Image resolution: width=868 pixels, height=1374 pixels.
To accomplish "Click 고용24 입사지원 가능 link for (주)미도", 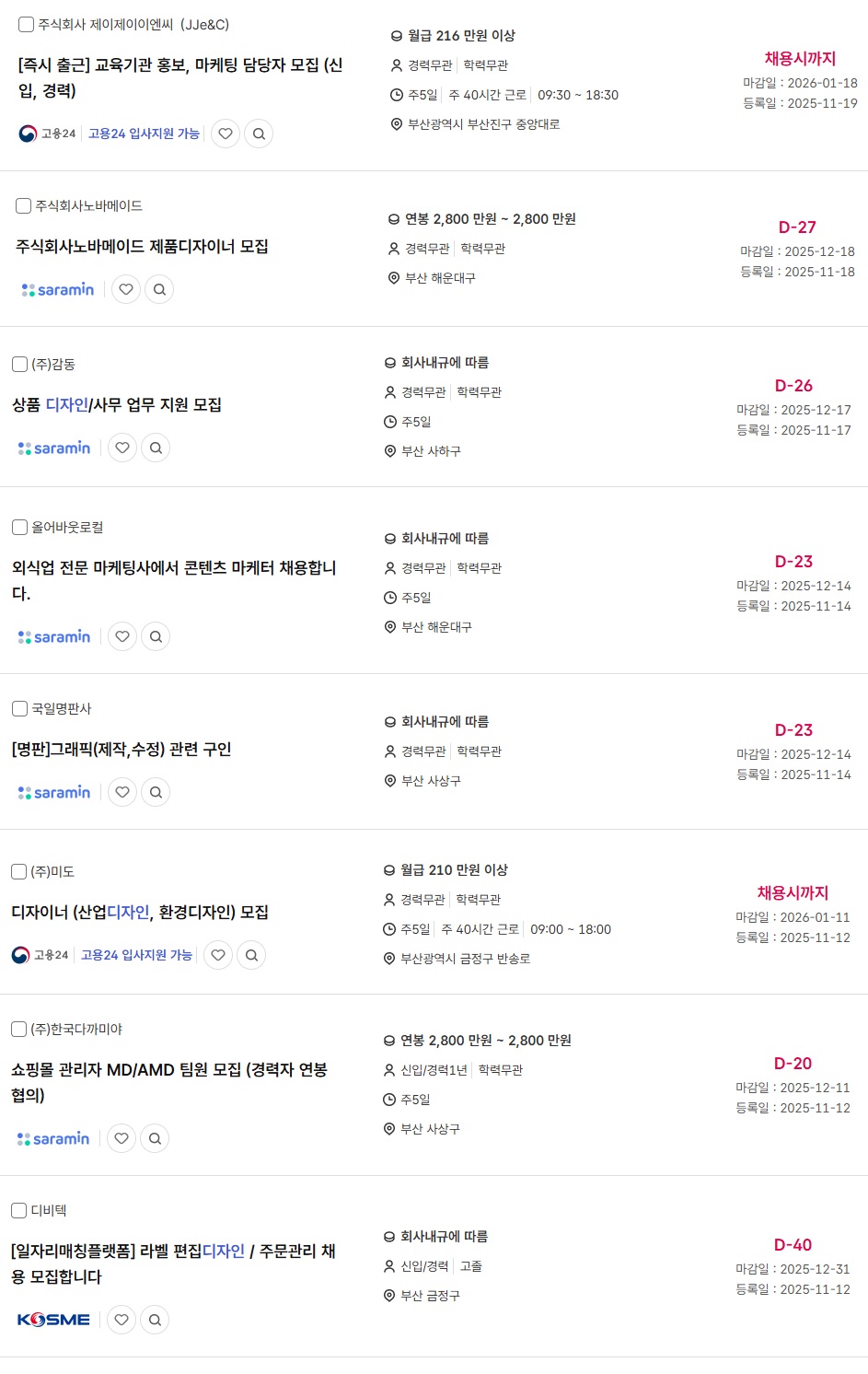I will [136, 955].
